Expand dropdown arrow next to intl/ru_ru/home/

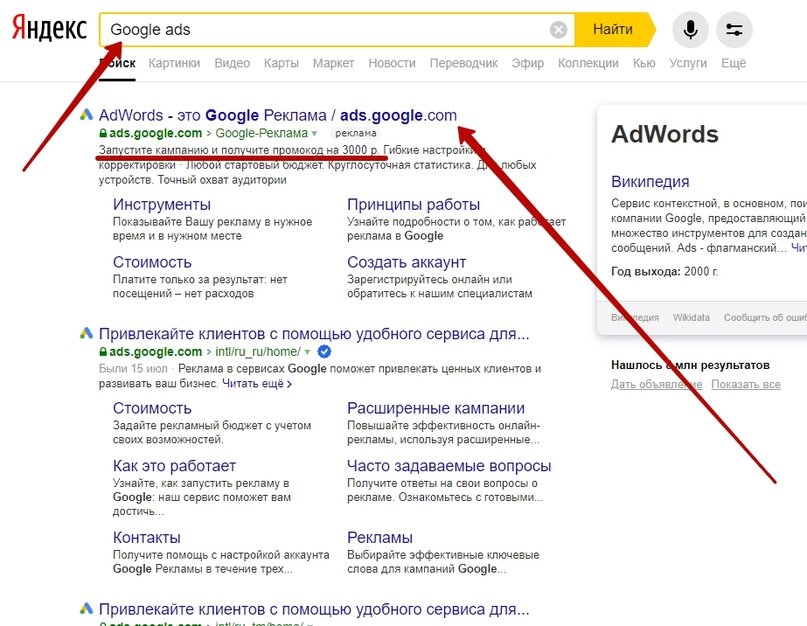click(x=307, y=352)
